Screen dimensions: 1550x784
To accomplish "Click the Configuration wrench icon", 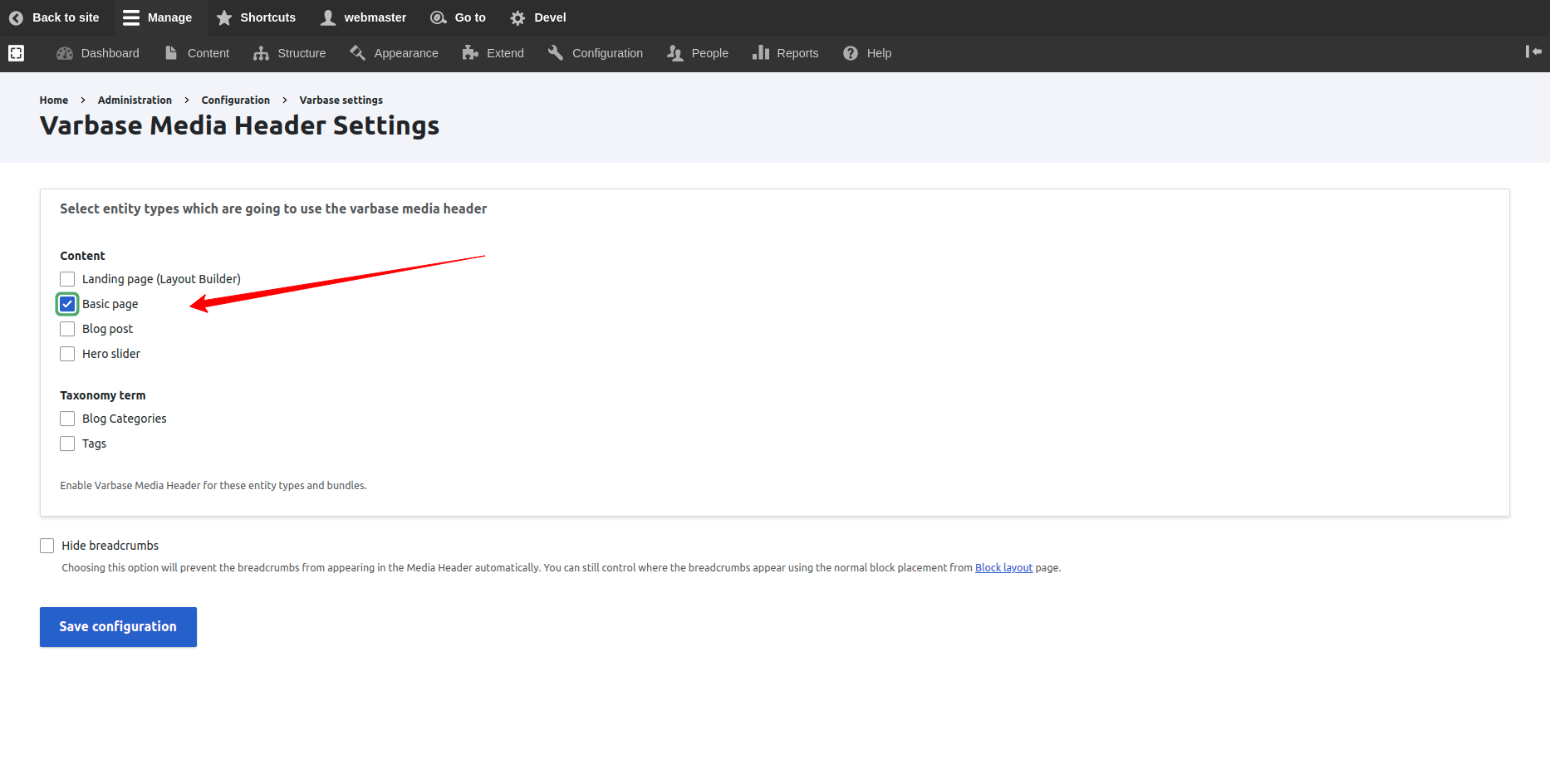I will 556,53.
